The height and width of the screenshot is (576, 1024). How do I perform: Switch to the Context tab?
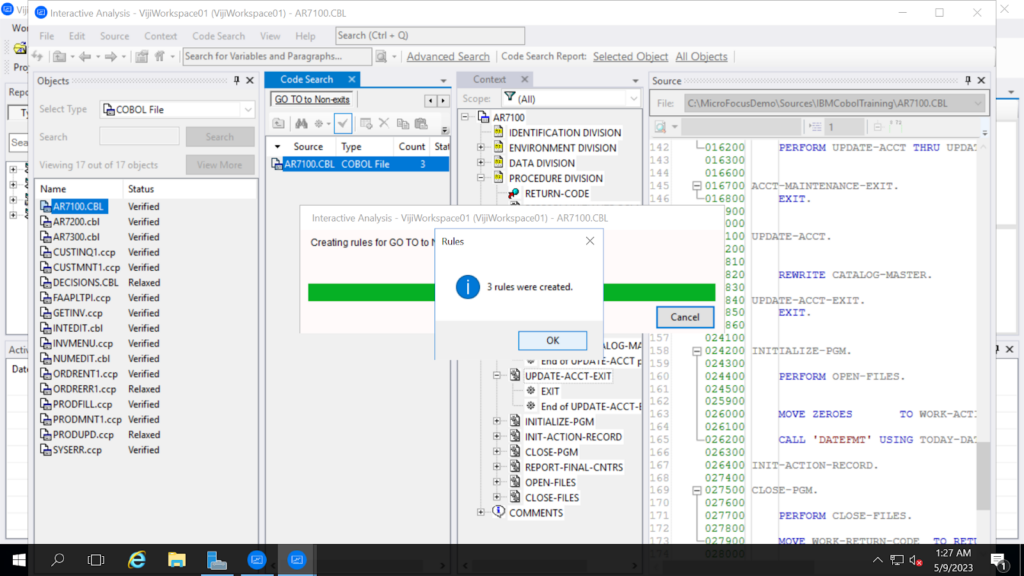[x=489, y=79]
